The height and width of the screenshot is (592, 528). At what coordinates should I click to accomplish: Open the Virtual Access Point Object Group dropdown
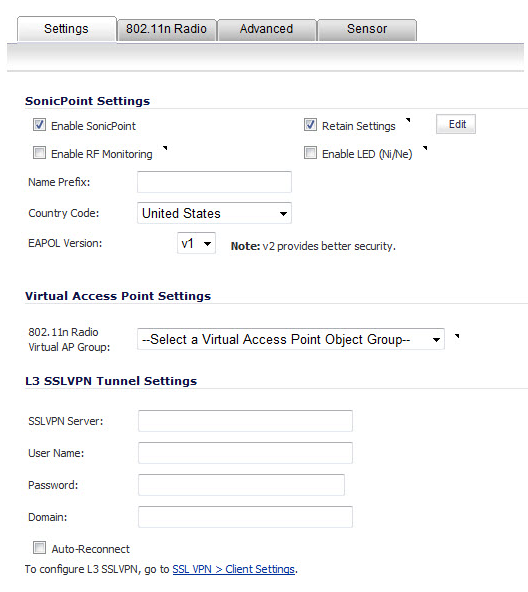(x=291, y=339)
